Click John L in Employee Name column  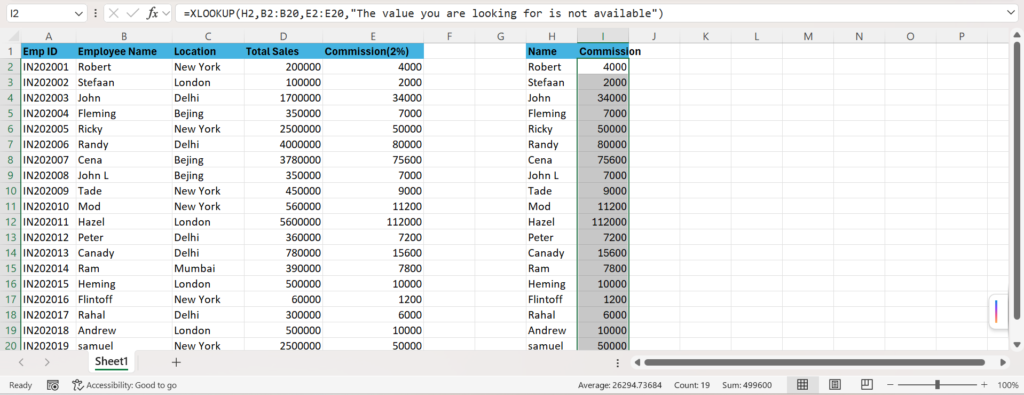click(124, 176)
